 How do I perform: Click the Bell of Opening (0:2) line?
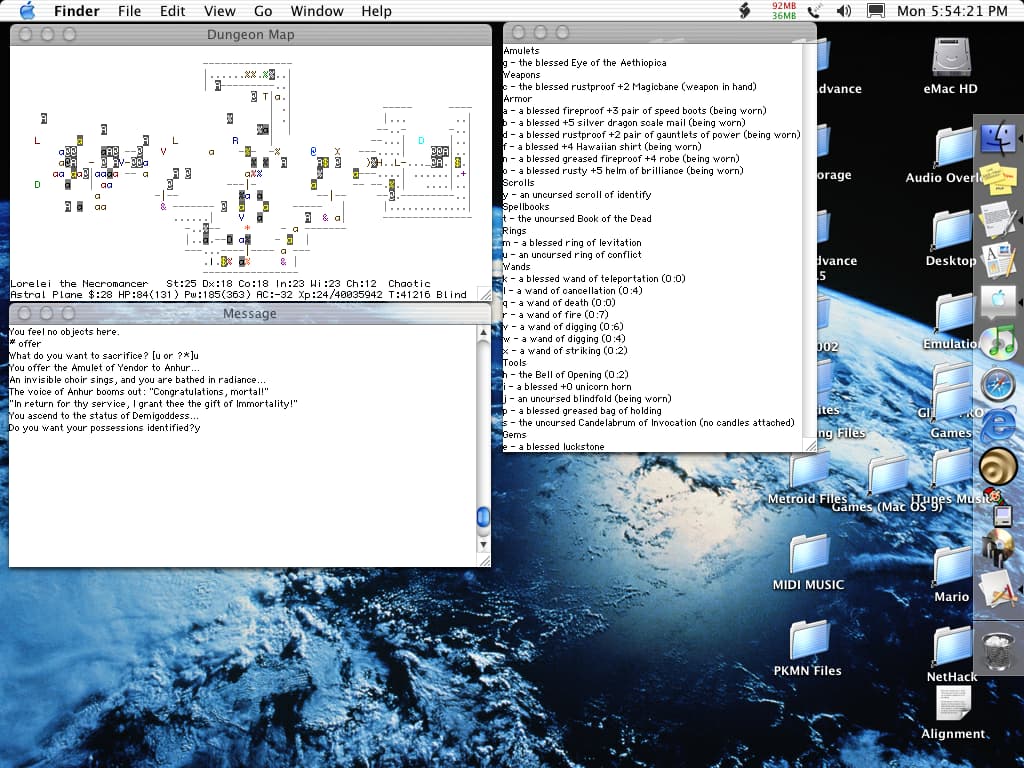pos(566,375)
